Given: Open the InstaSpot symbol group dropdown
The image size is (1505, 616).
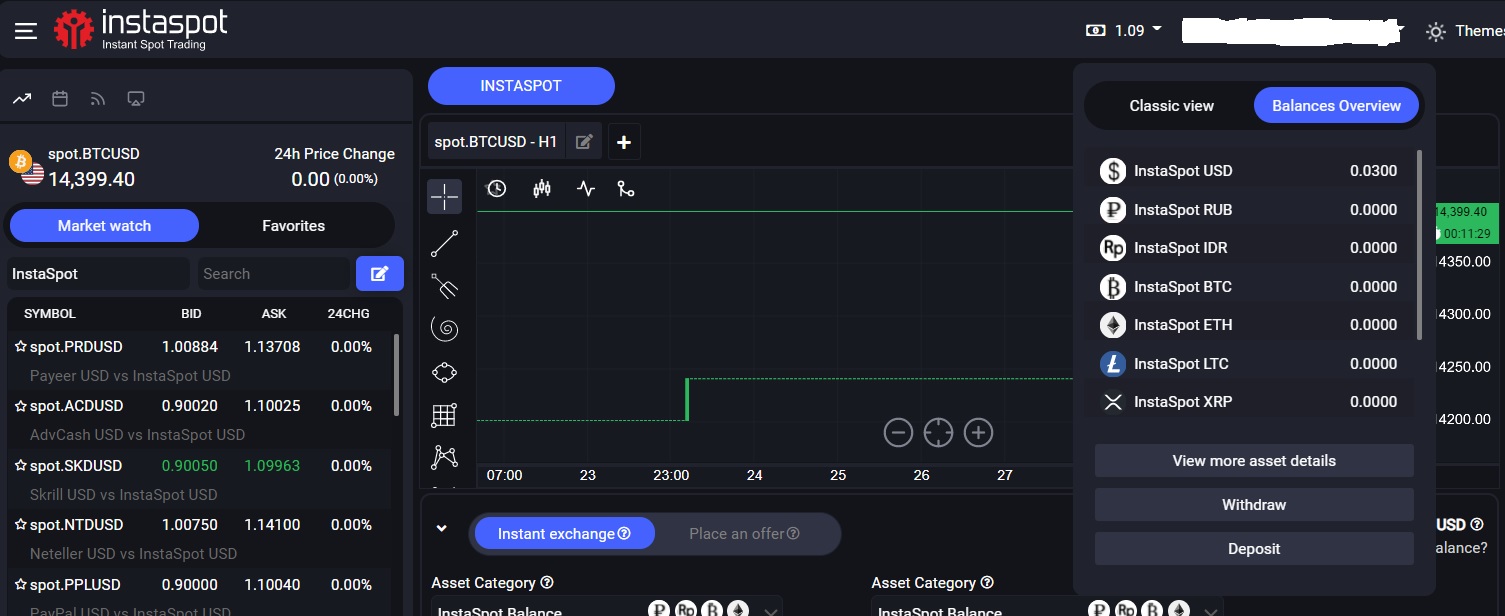Looking at the screenshot, I should click(97, 274).
